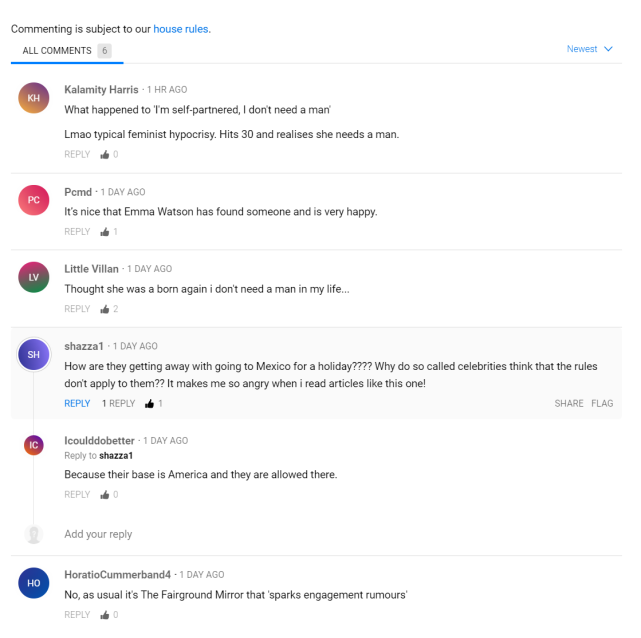Give shazza1's comment a thumbs-up

pyautogui.click(x=149, y=404)
